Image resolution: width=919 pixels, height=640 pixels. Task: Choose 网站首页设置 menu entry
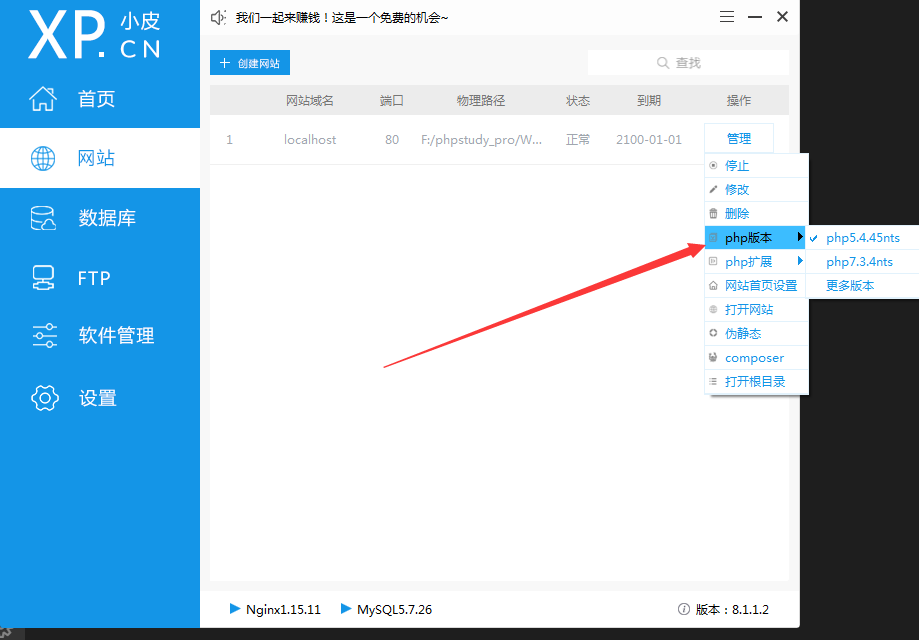[x=757, y=285]
